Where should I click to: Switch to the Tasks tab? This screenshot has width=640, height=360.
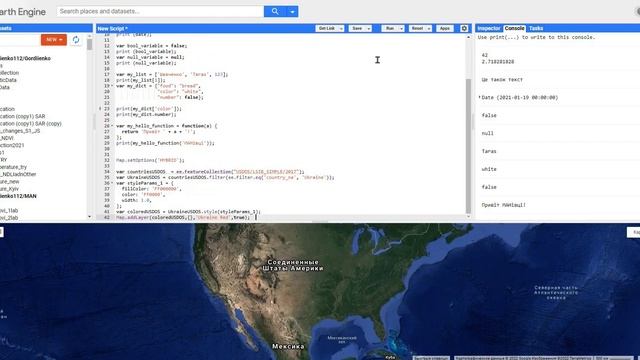536,28
